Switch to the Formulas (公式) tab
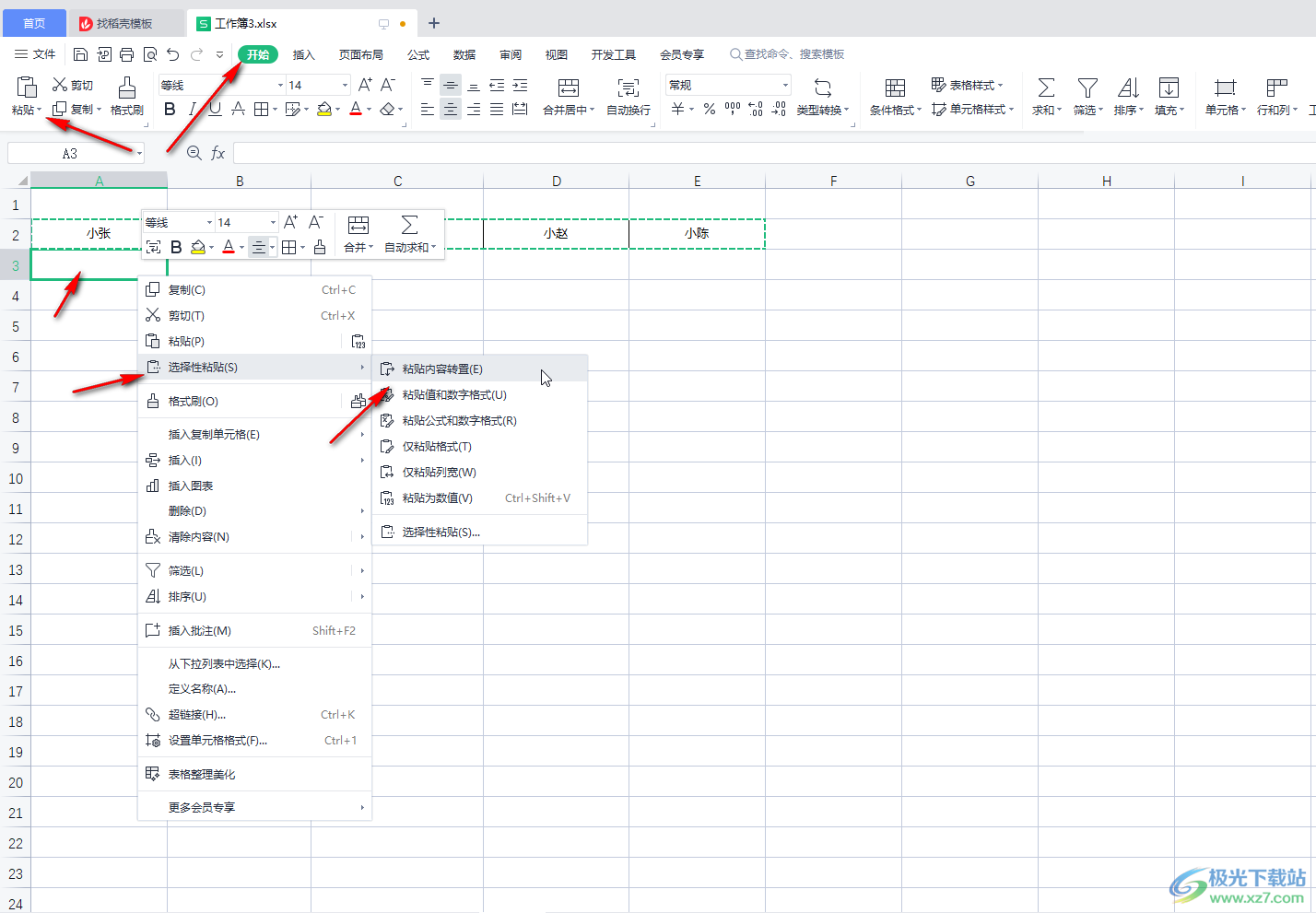 pos(418,54)
